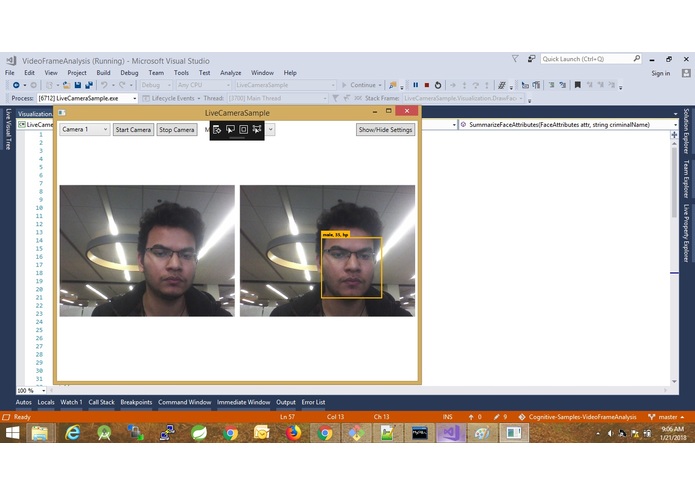Open the Analyze menu
This screenshot has width=695, height=494.
pyautogui.click(x=230, y=73)
